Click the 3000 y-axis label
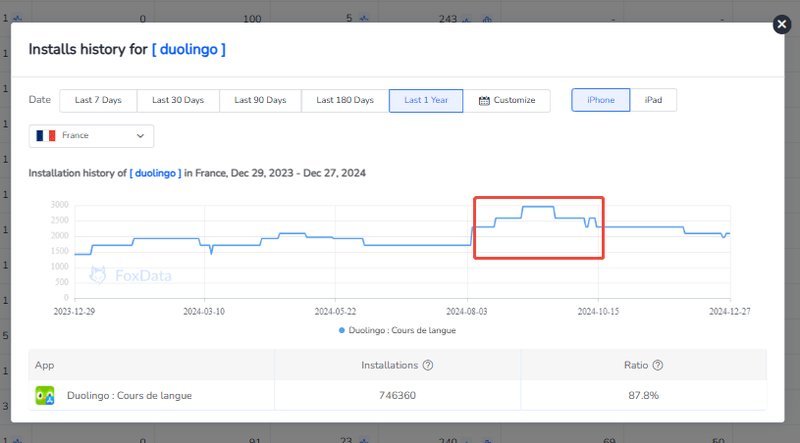This screenshot has height=443, width=800. [59, 205]
